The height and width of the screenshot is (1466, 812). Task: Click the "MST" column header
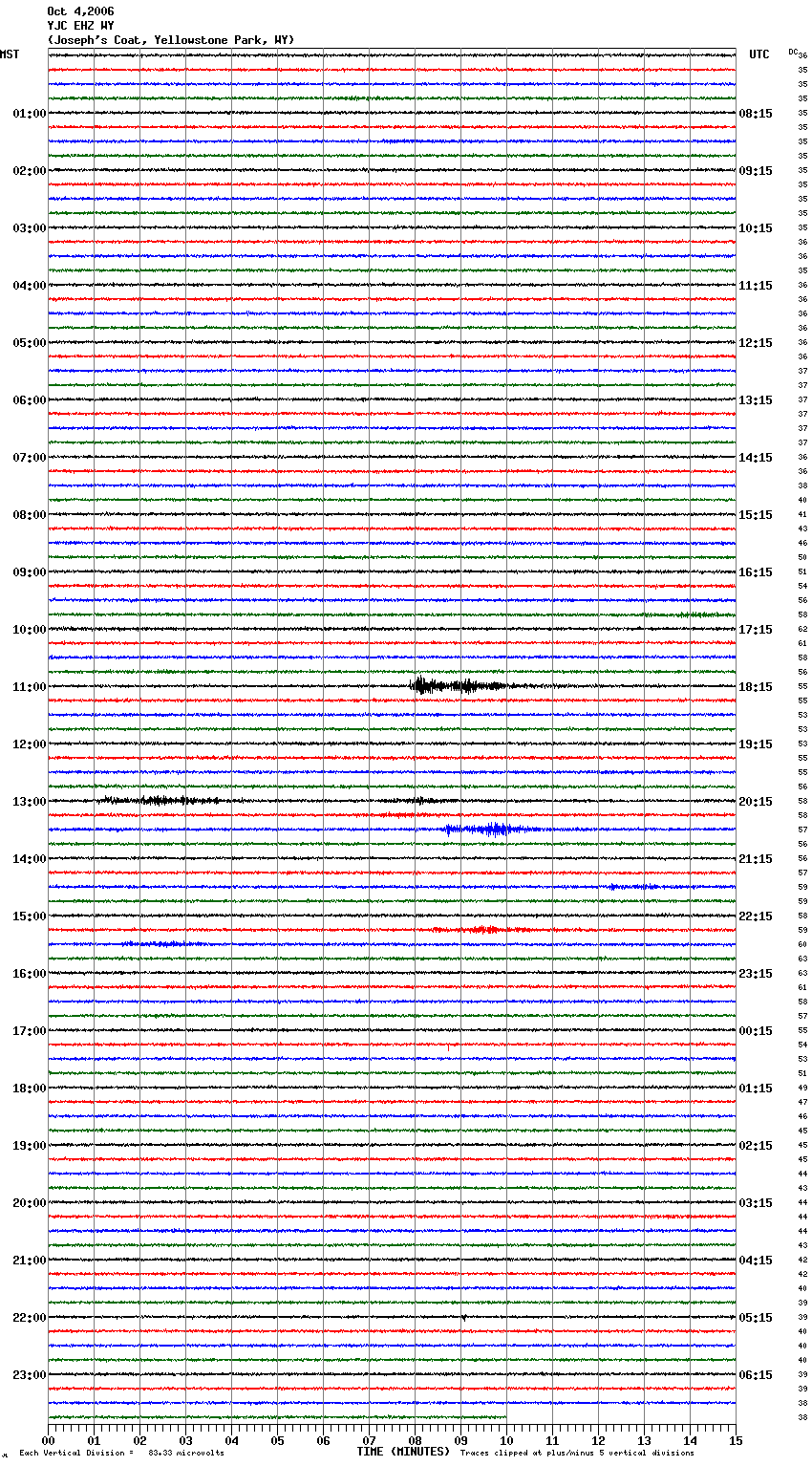point(10,54)
